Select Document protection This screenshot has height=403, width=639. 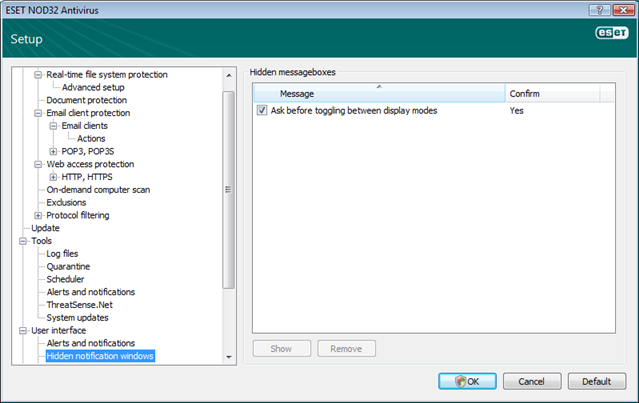point(86,100)
